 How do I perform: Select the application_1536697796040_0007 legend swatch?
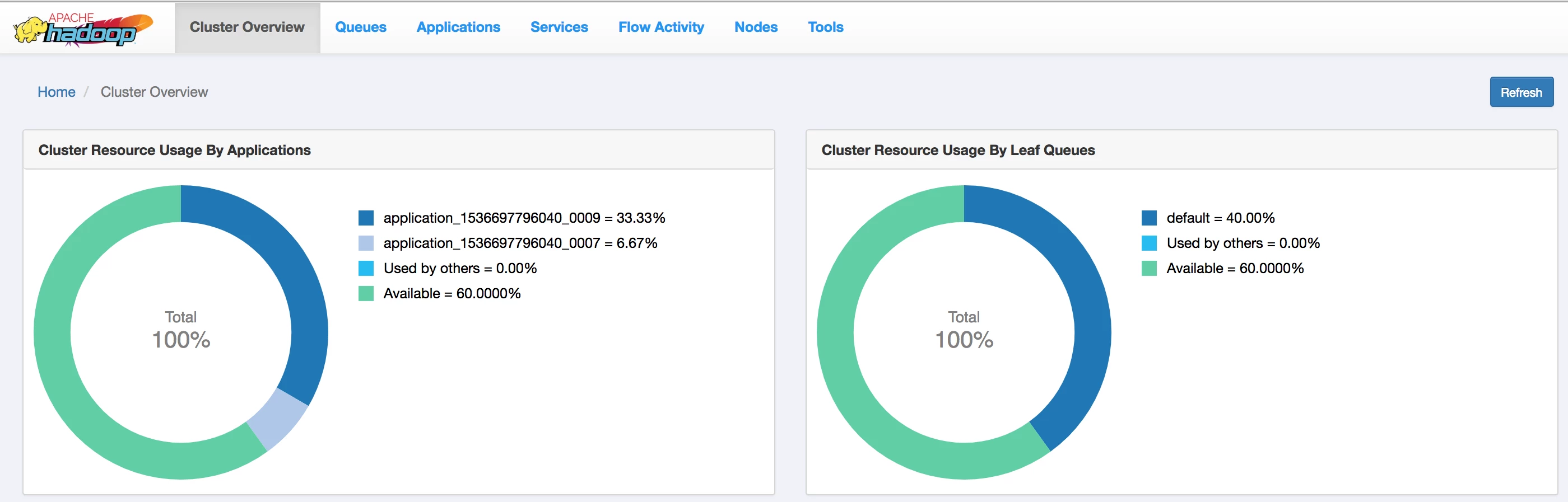(366, 243)
